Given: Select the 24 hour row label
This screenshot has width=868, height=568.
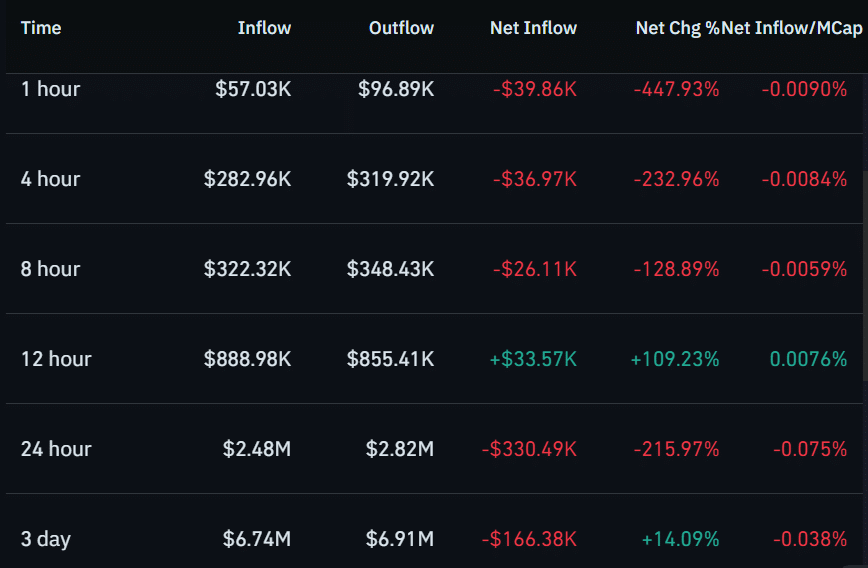Looking at the screenshot, I should click(x=56, y=449).
